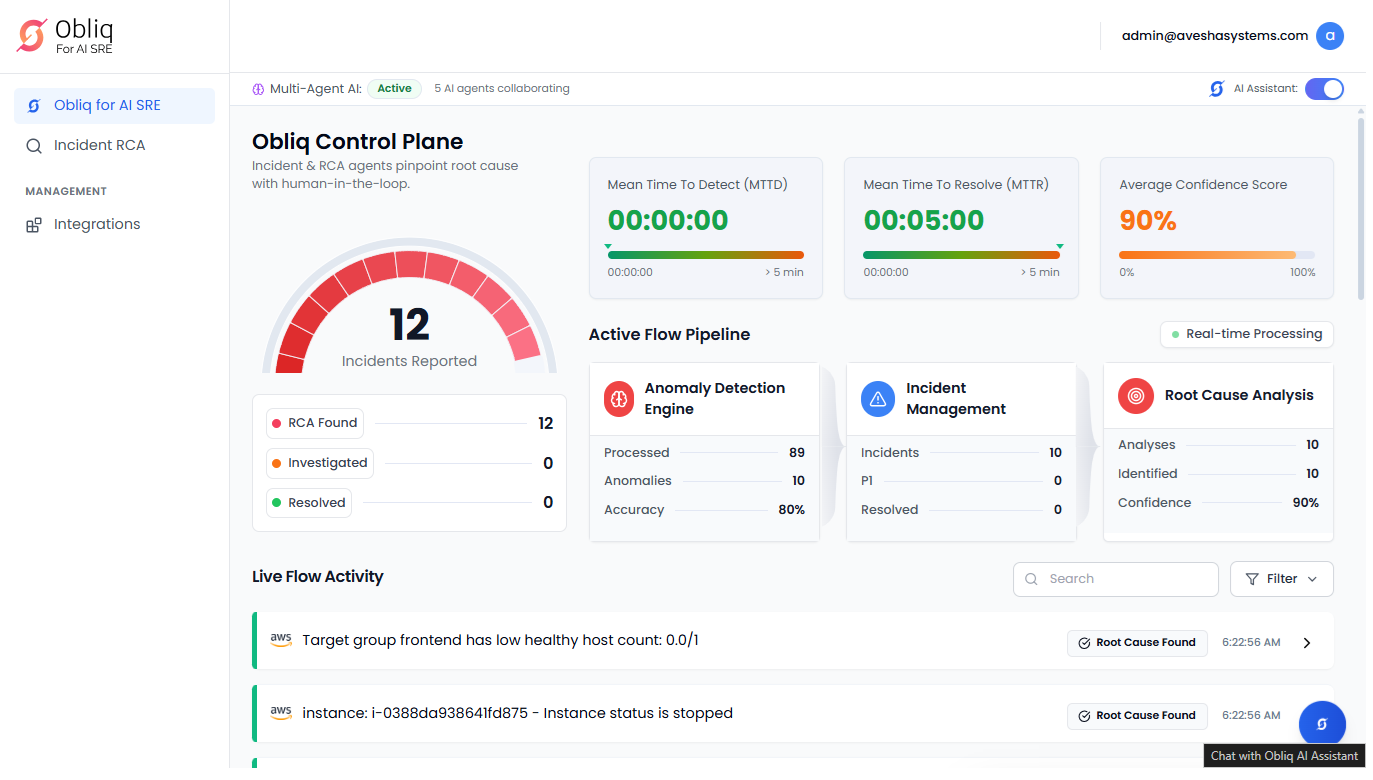
Task: Click the AWS icon on stopped instance row
Action: tap(281, 713)
